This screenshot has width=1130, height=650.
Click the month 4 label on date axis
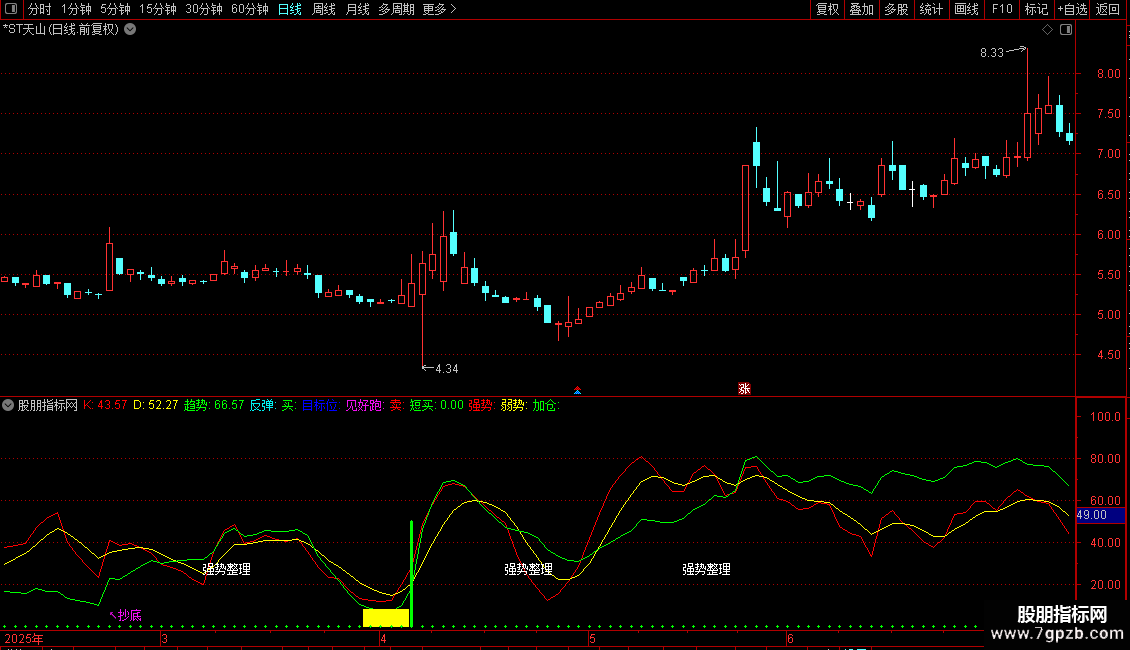[383, 638]
